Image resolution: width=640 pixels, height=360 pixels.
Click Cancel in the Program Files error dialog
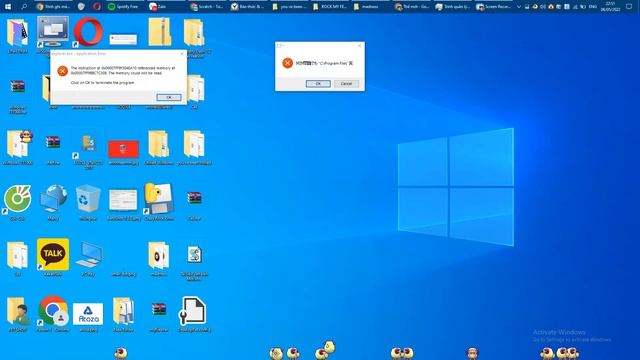coord(346,83)
